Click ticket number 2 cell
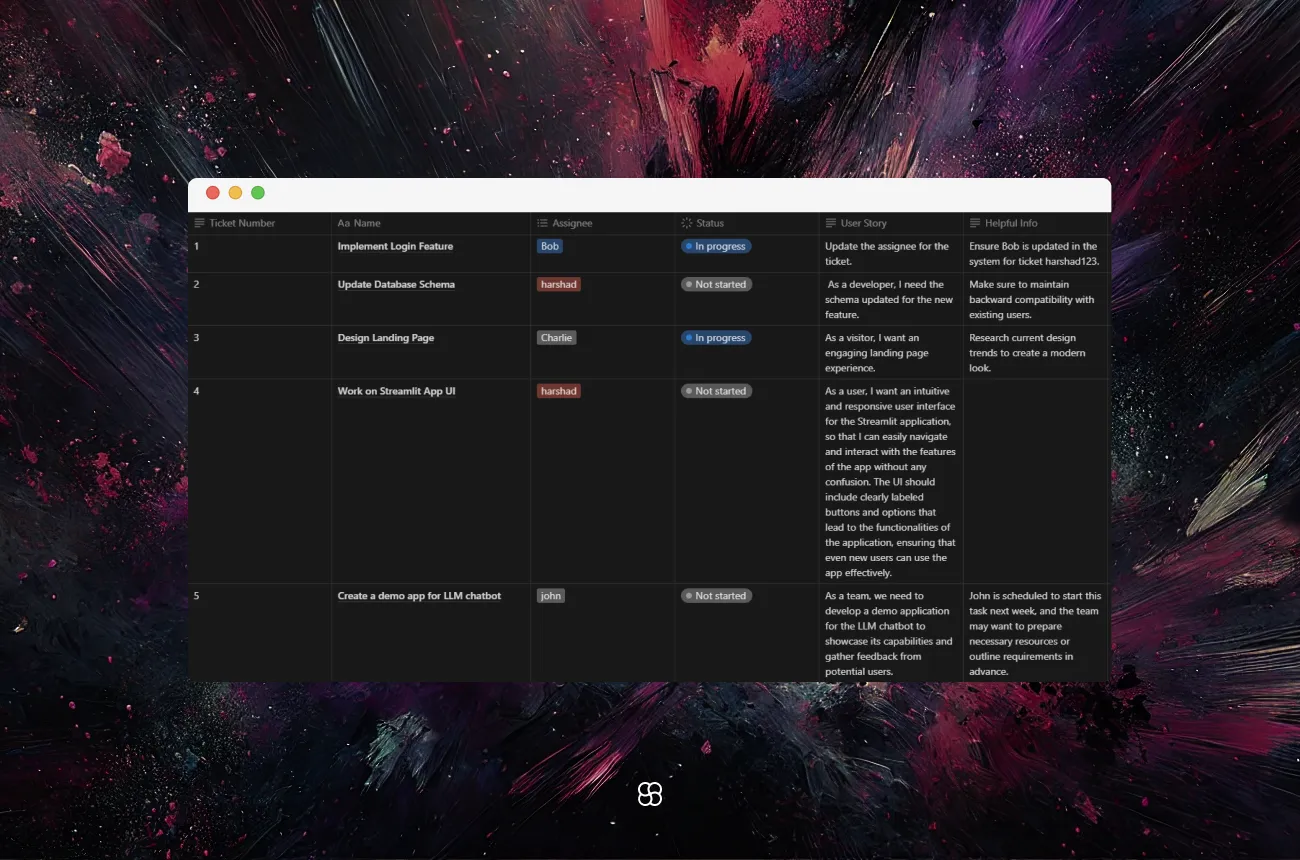This screenshot has height=860, width=1300. click(x=260, y=299)
